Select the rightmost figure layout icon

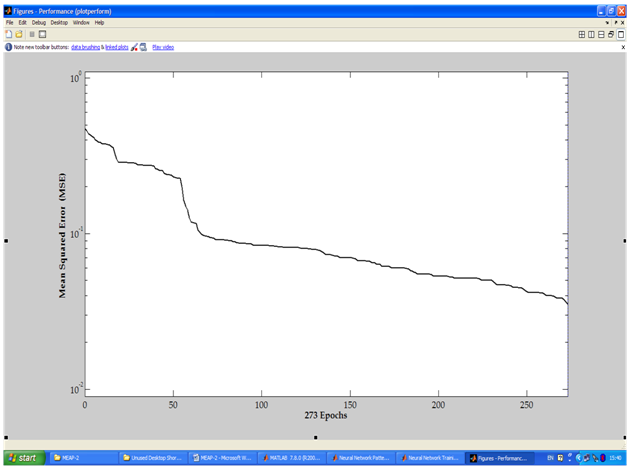click(621, 34)
